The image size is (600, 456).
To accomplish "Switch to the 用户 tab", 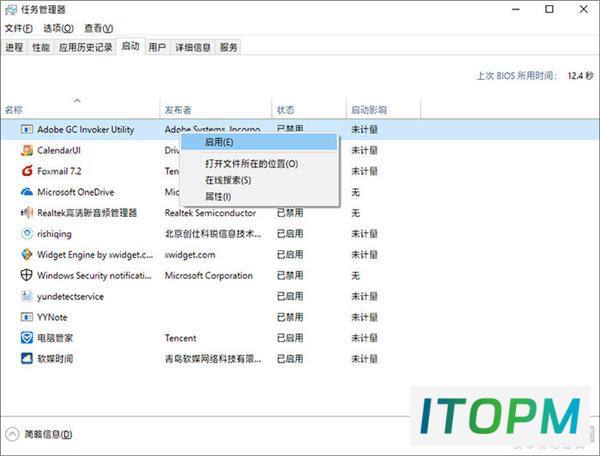I will (157, 47).
